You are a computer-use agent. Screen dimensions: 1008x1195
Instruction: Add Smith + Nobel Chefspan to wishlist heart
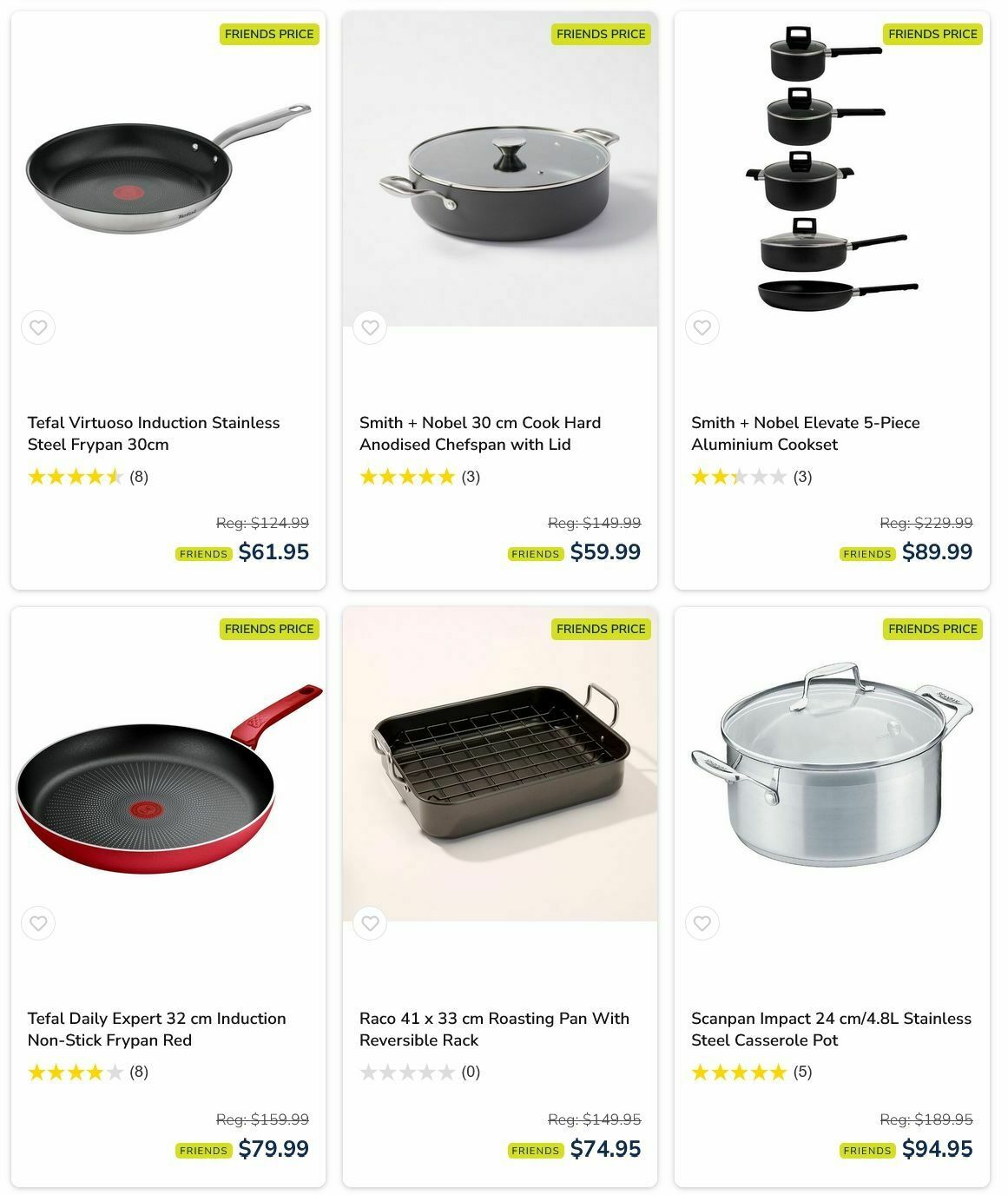click(x=370, y=327)
